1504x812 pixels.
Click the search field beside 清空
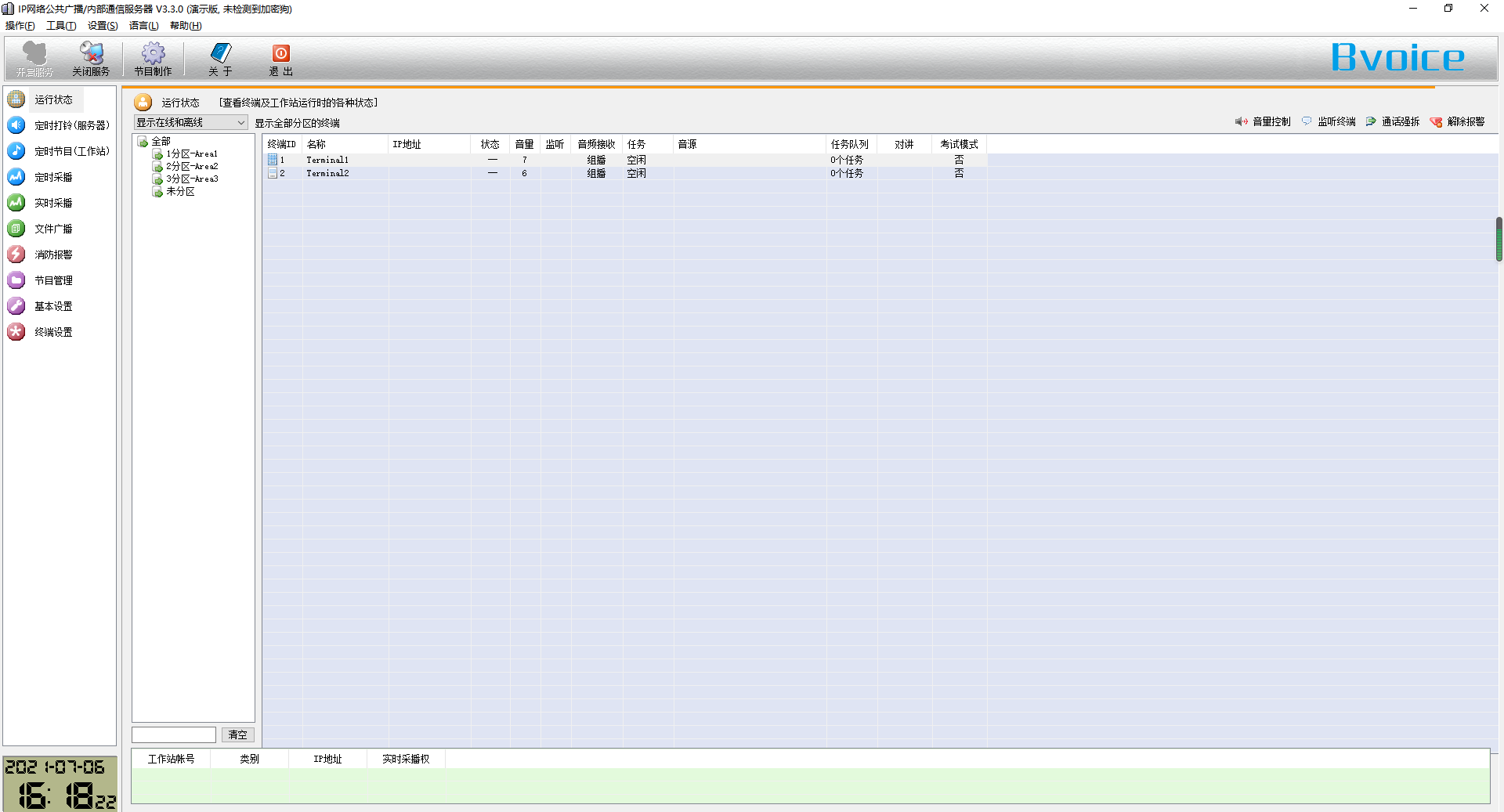(174, 734)
